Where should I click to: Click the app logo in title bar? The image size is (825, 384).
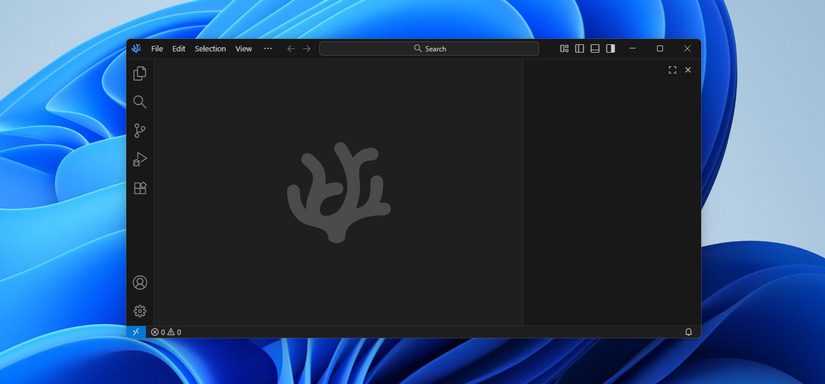point(136,48)
